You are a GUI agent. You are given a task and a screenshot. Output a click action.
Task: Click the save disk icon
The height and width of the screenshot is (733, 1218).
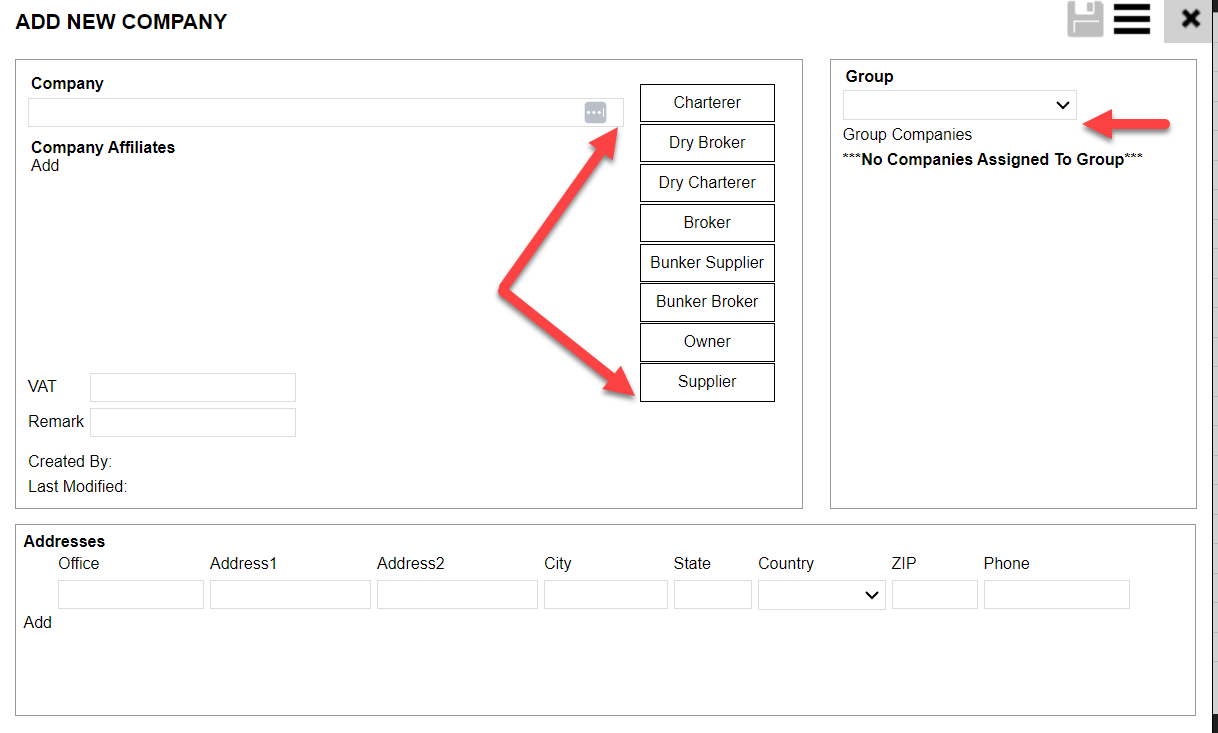pyautogui.click(x=1085, y=20)
